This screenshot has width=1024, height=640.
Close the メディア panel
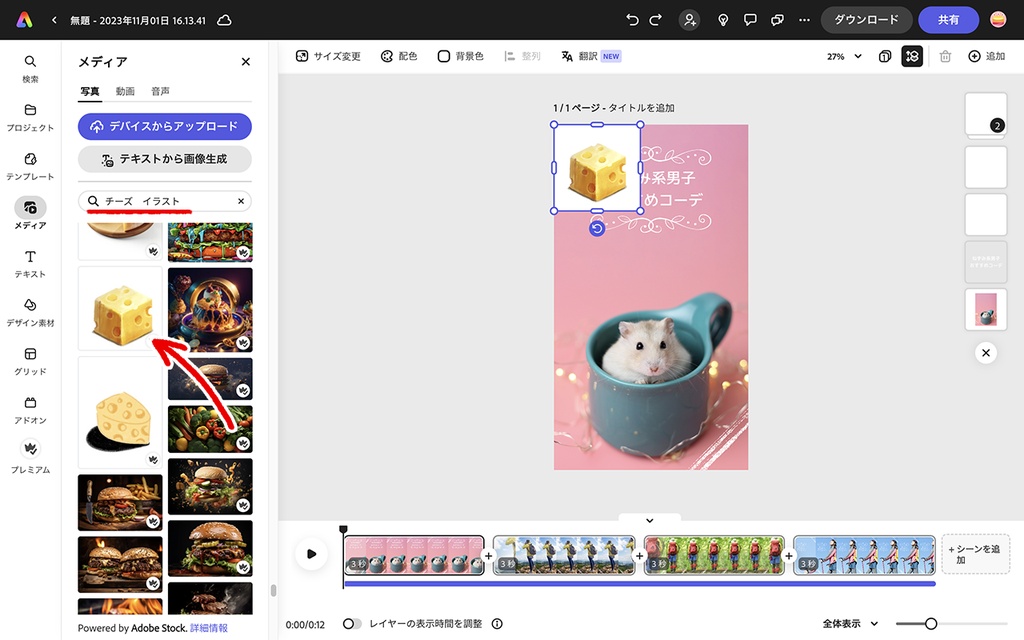[x=246, y=61]
